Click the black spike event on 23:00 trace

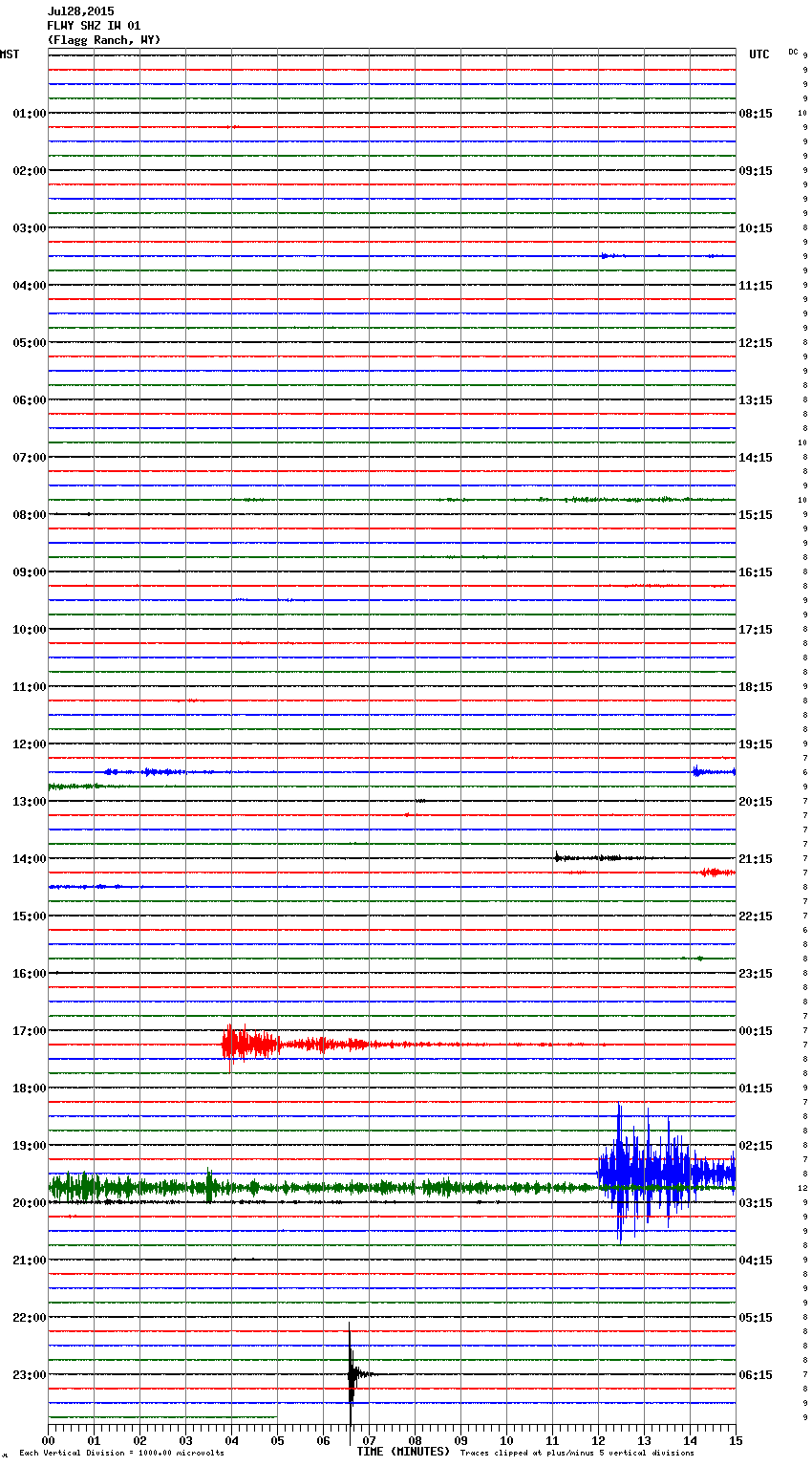tap(351, 1373)
